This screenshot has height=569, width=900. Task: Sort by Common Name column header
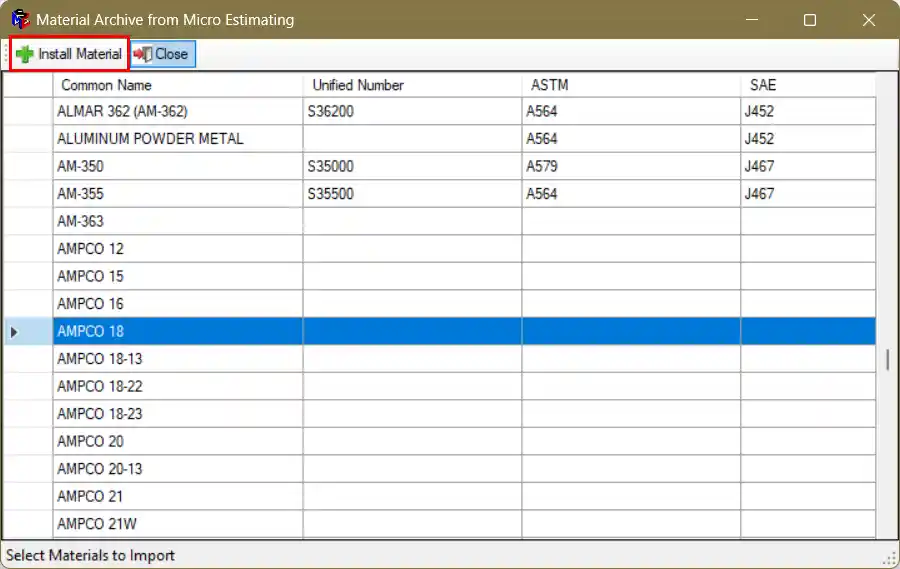coord(178,85)
